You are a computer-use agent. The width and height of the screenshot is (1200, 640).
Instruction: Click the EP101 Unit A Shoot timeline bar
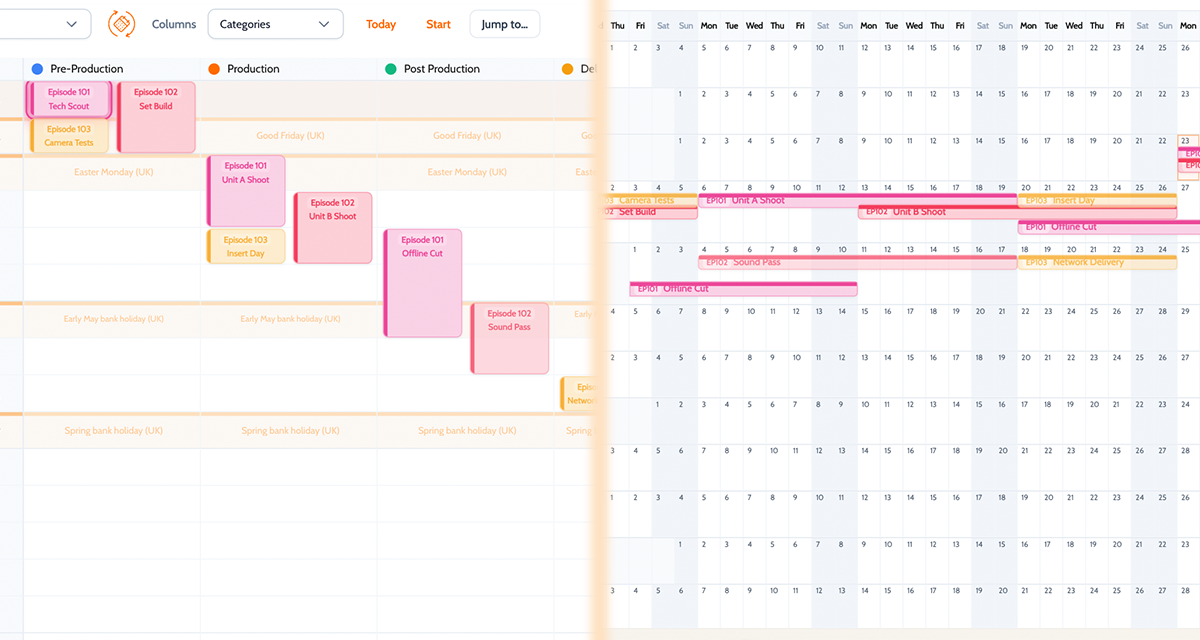point(780,200)
